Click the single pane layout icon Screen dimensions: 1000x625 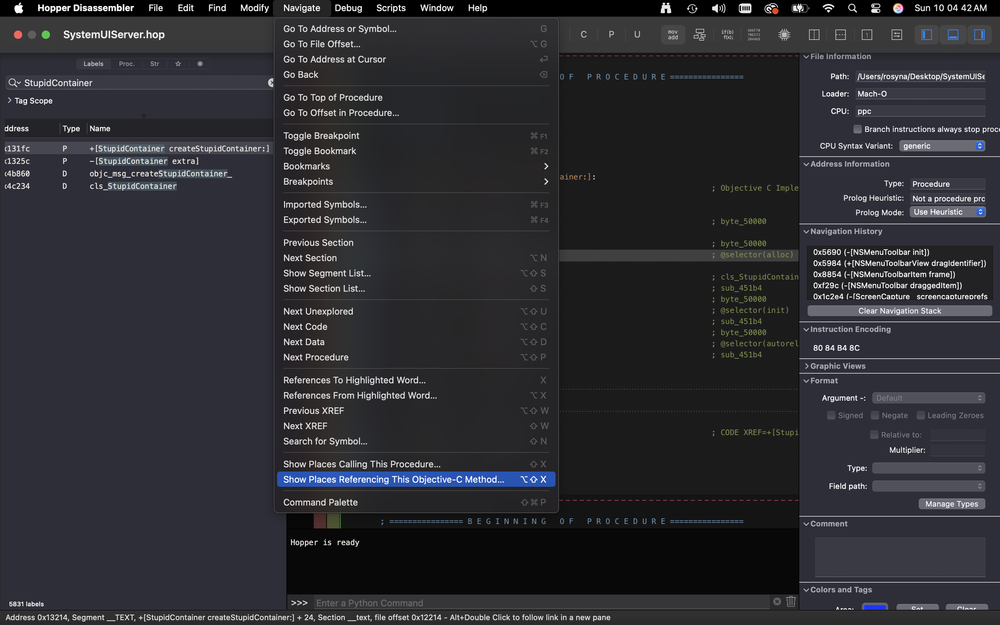pyautogui.click(x=867, y=34)
